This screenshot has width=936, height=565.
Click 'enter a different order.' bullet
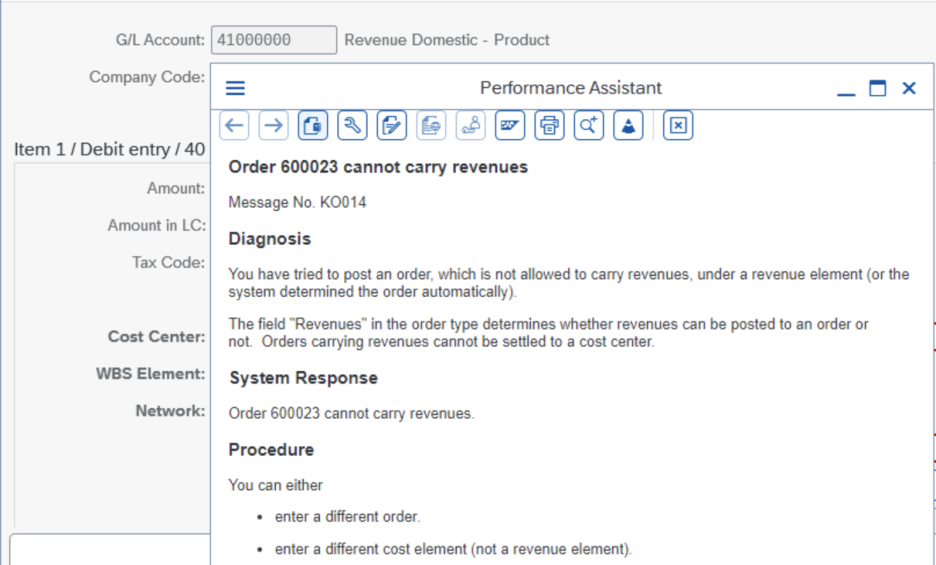[347, 517]
